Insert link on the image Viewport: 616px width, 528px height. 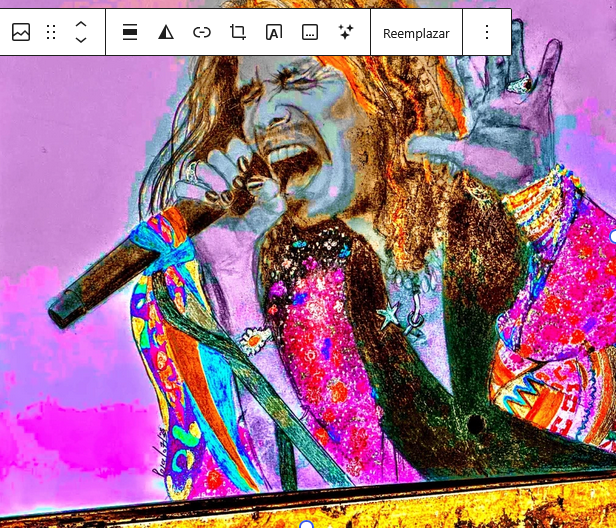[x=202, y=32]
